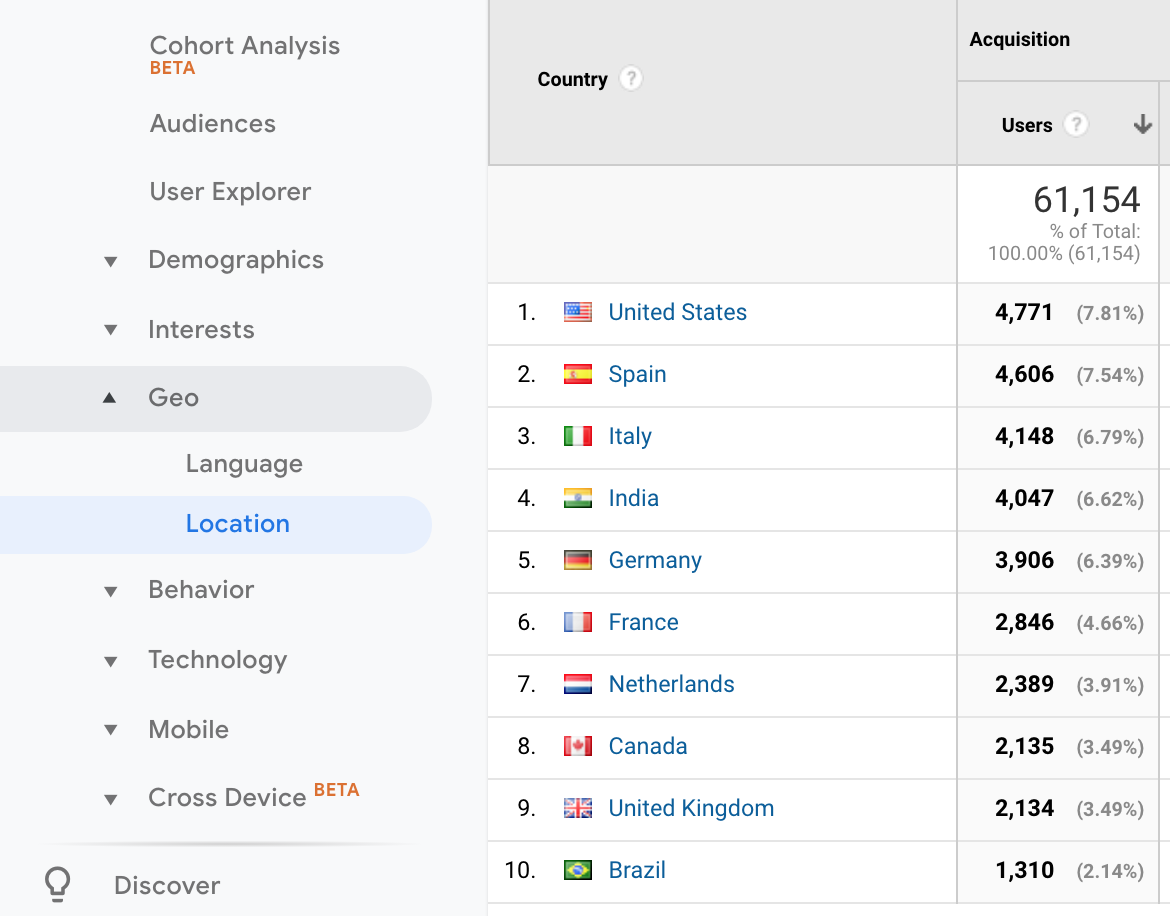The image size is (1170, 916).
Task: Drill into United Kingdom link
Action: [691, 808]
